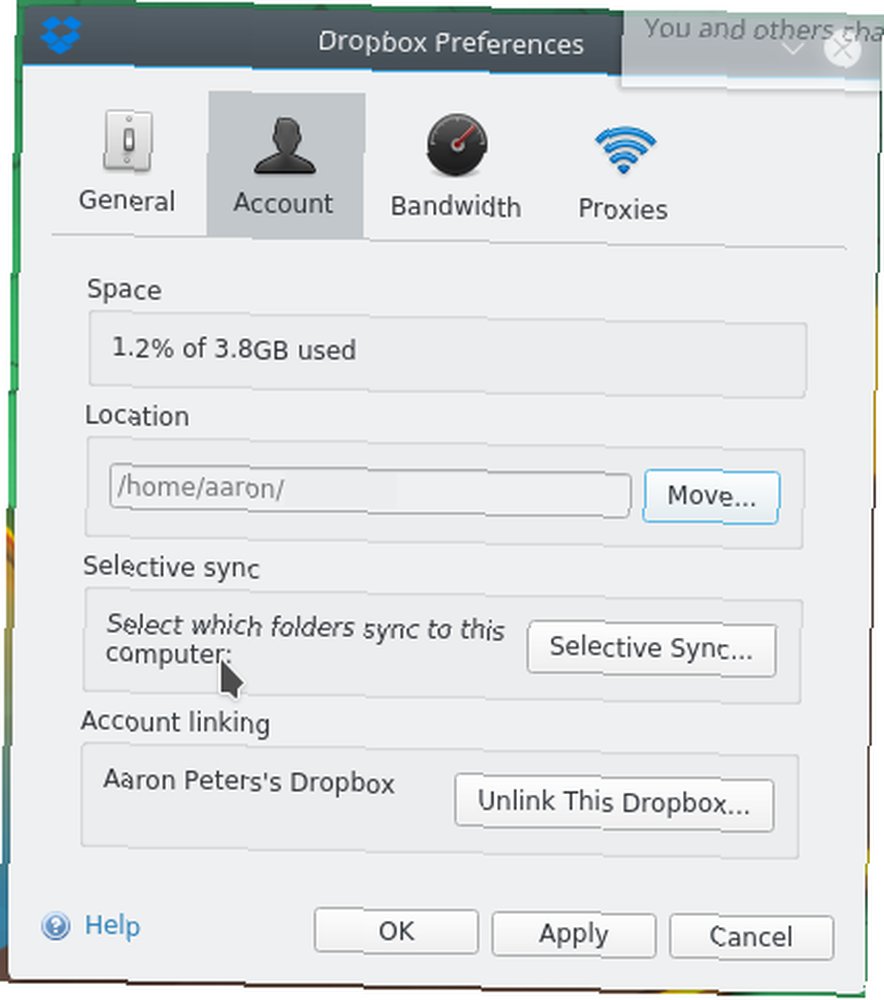The height and width of the screenshot is (1000, 884).
Task: Open the Proxies wifi icon
Action: (x=624, y=150)
